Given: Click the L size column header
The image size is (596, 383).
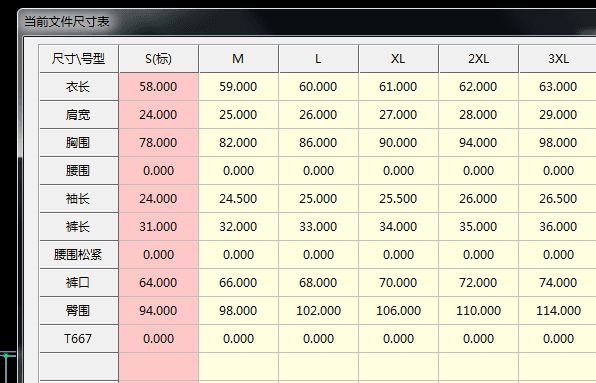Looking at the screenshot, I should [x=319, y=59].
